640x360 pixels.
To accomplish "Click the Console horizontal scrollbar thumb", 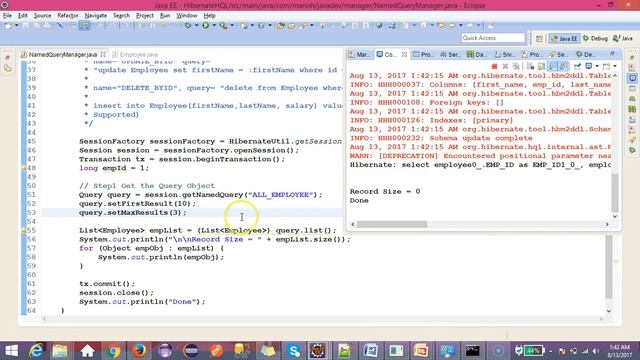I will (392, 224).
